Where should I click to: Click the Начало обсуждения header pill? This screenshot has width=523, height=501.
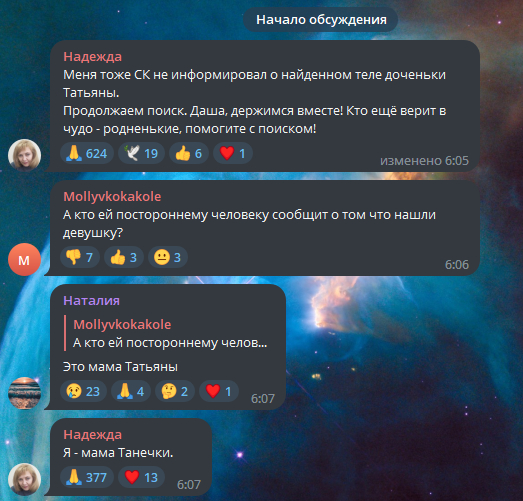tap(321, 20)
